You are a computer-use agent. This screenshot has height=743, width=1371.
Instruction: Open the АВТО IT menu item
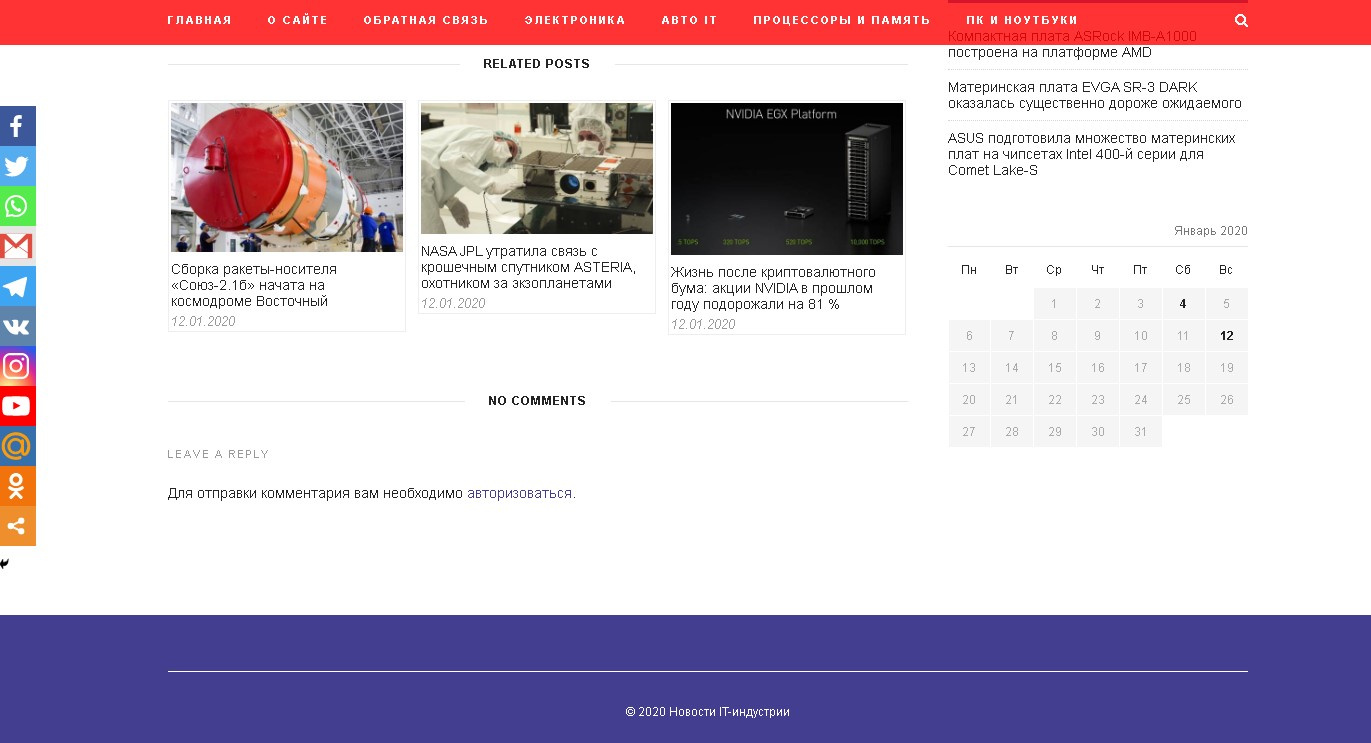coord(689,20)
